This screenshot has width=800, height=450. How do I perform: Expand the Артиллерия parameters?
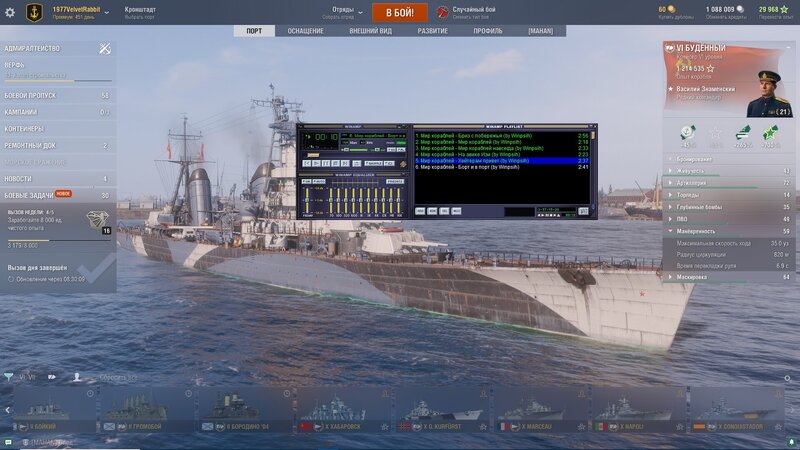[729, 183]
